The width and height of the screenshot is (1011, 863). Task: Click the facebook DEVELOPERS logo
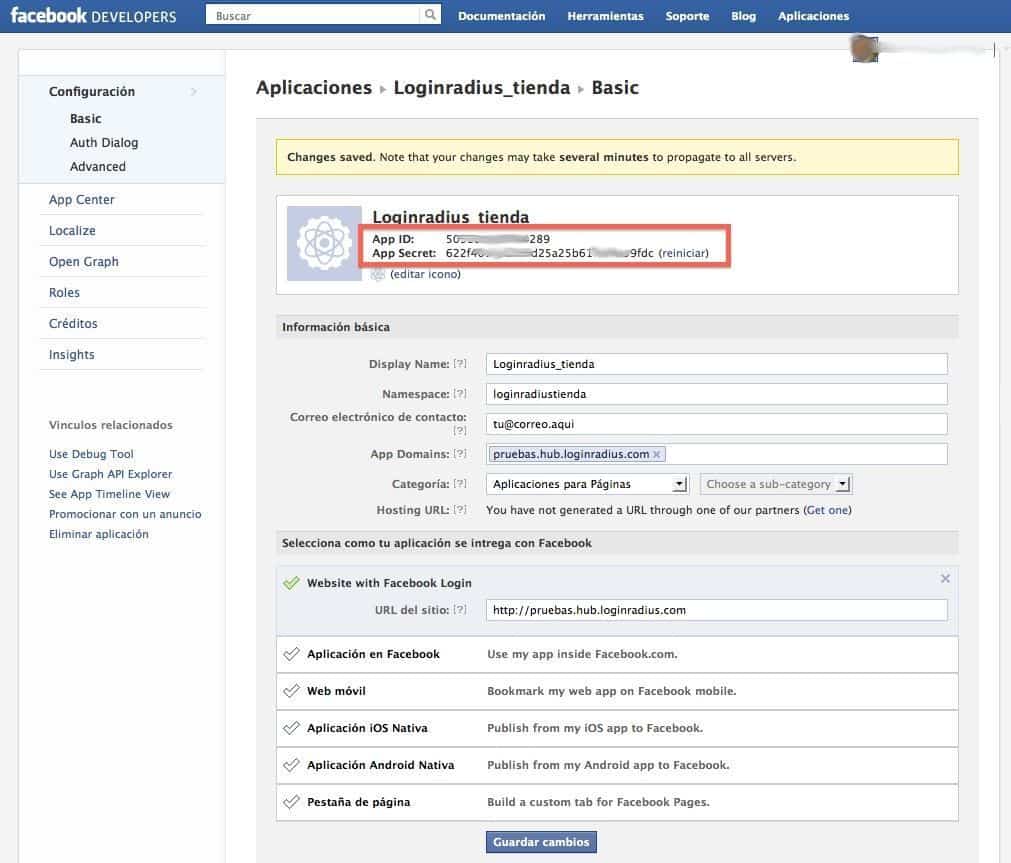93,15
